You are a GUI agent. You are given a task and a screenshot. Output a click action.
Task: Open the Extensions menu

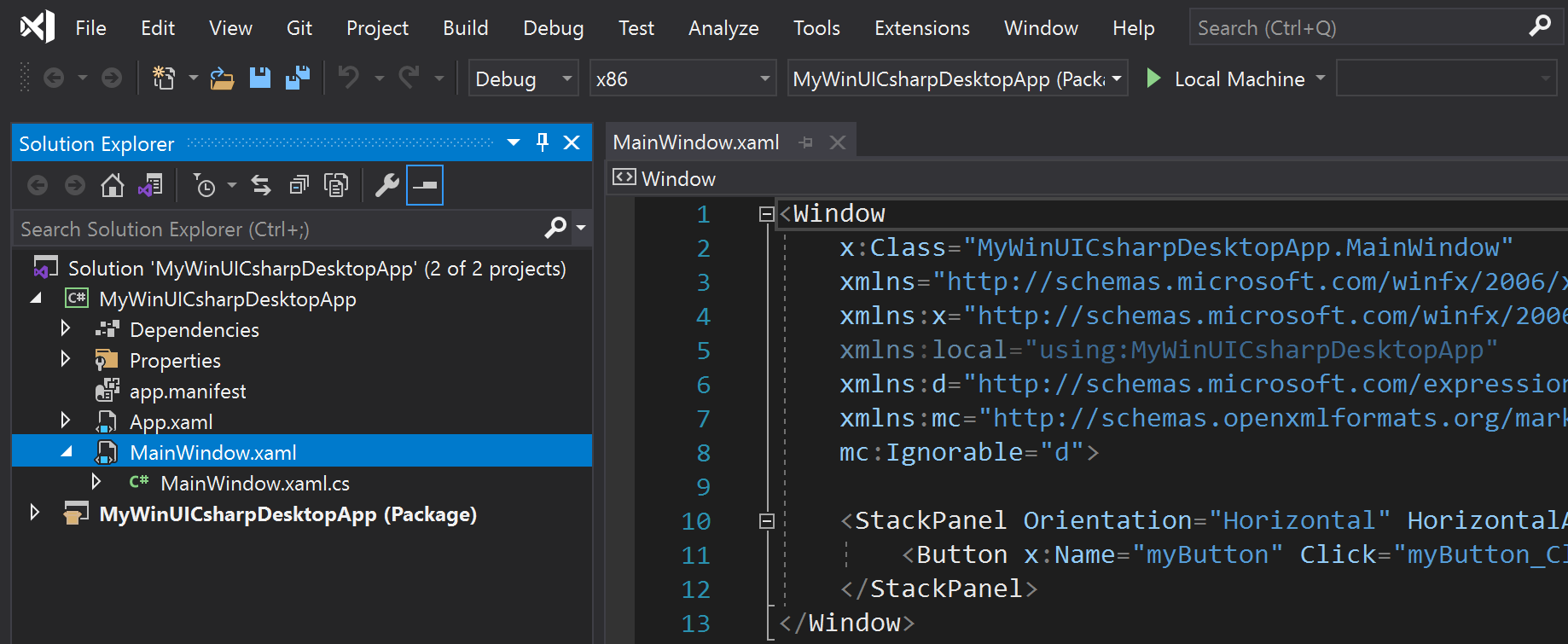coord(922,28)
